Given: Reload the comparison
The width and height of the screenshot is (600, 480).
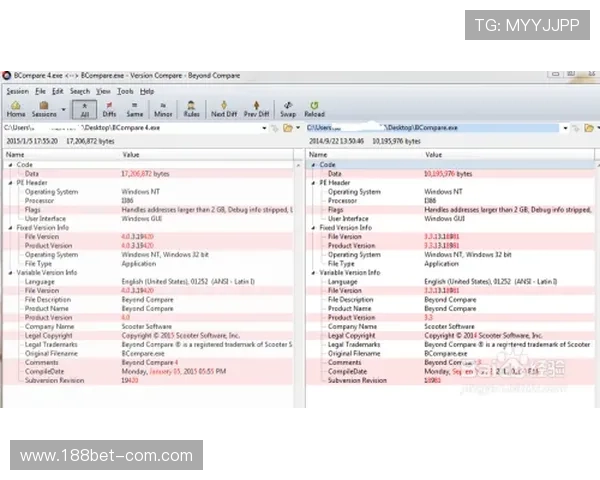Looking at the screenshot, I should pos(314,108).
